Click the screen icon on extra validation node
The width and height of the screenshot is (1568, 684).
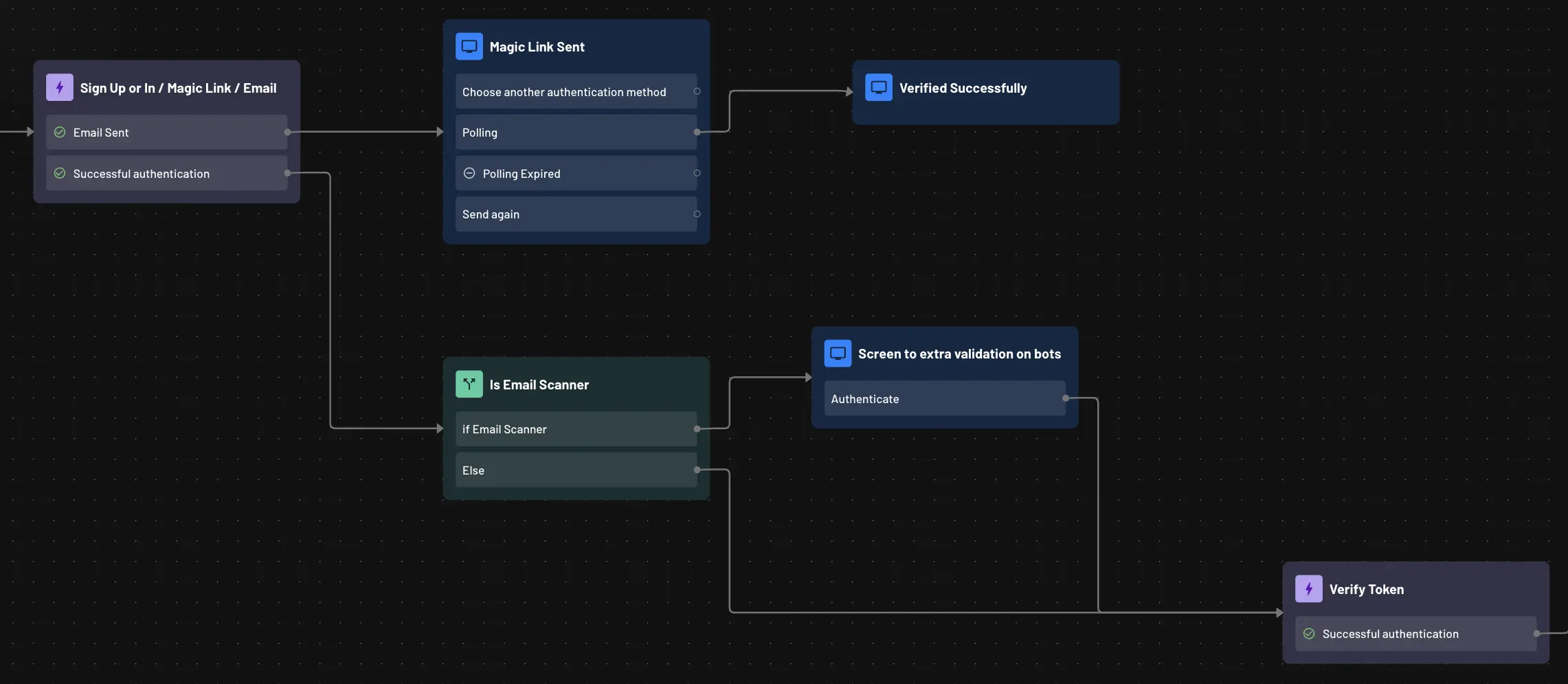tap(838, 353)
